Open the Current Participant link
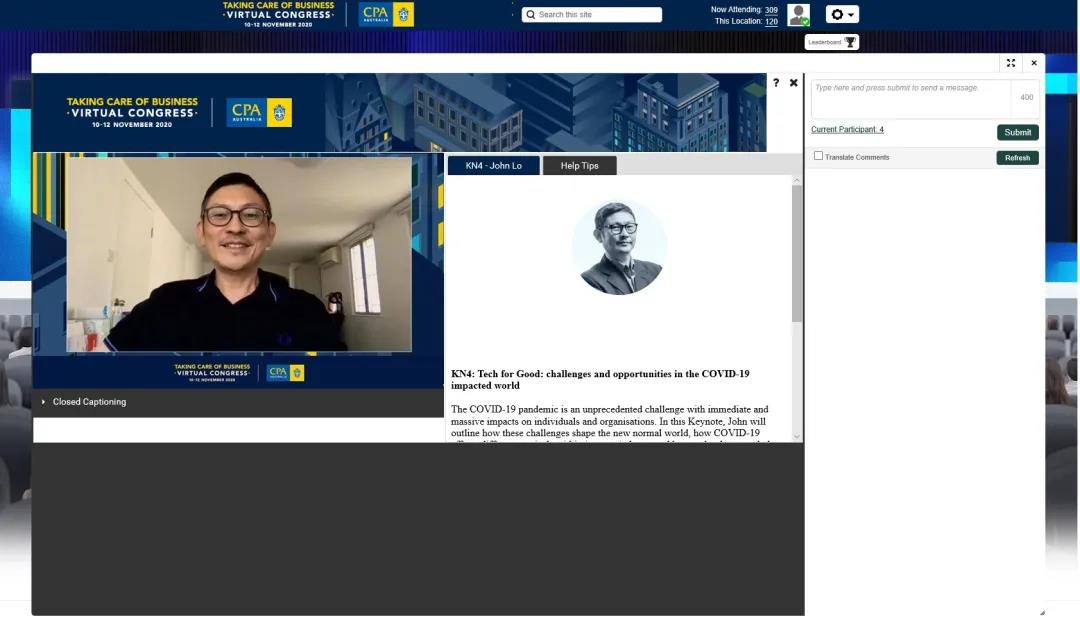The image size is (1080, 619). click(847, 130)
